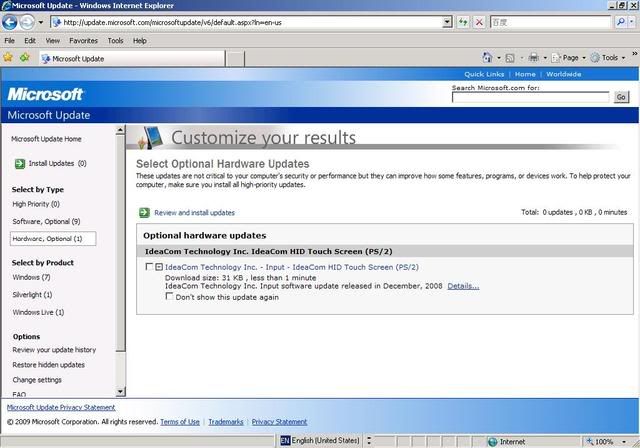640x448 pixels.
Task: Click the Details... link
Action: [x=463, y=286]
